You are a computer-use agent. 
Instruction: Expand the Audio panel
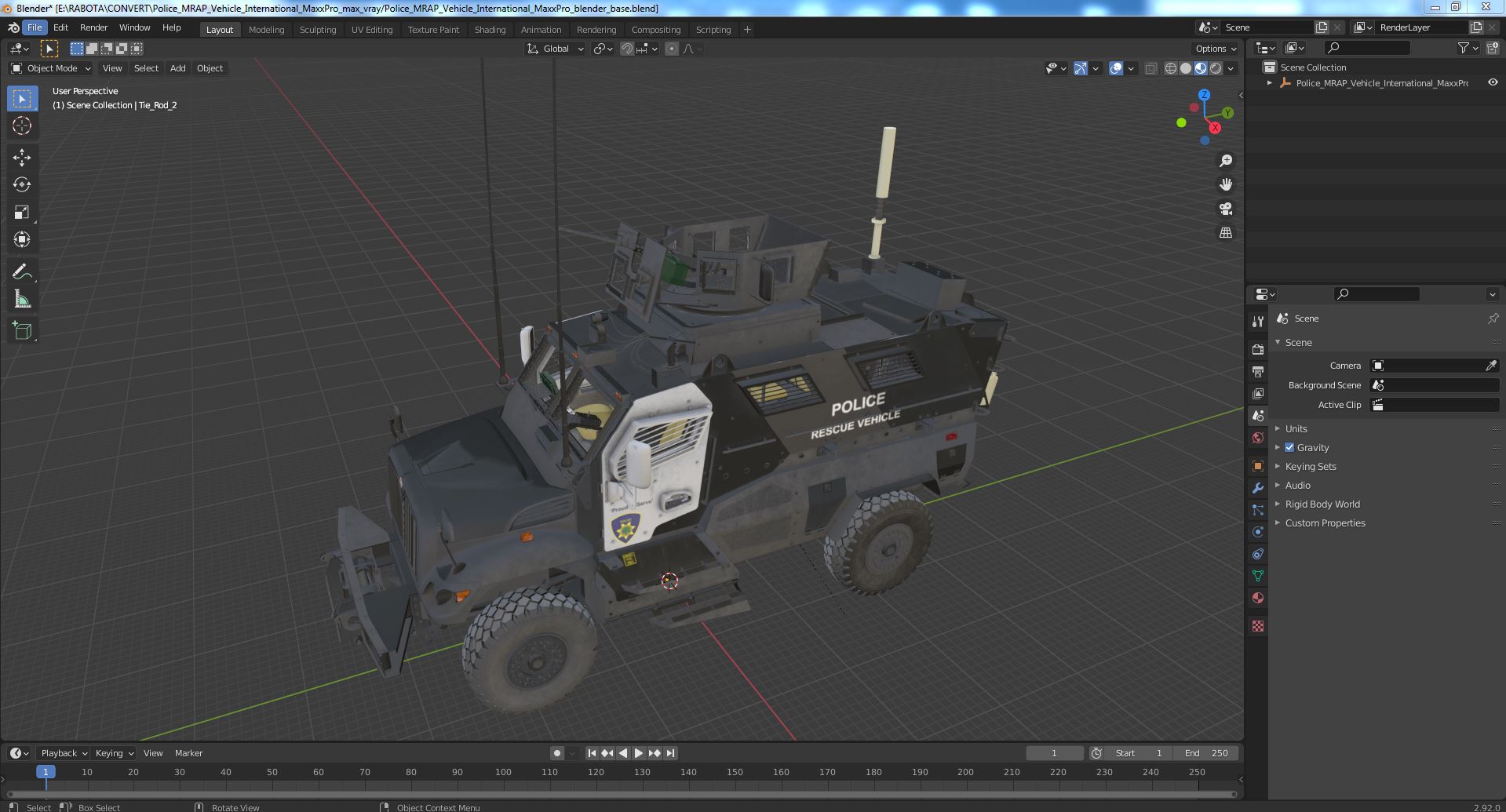(x=1297, y=485)
